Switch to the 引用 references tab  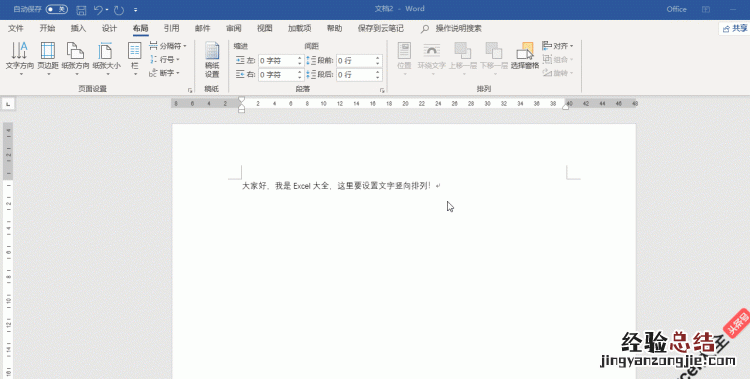(171, 28)
